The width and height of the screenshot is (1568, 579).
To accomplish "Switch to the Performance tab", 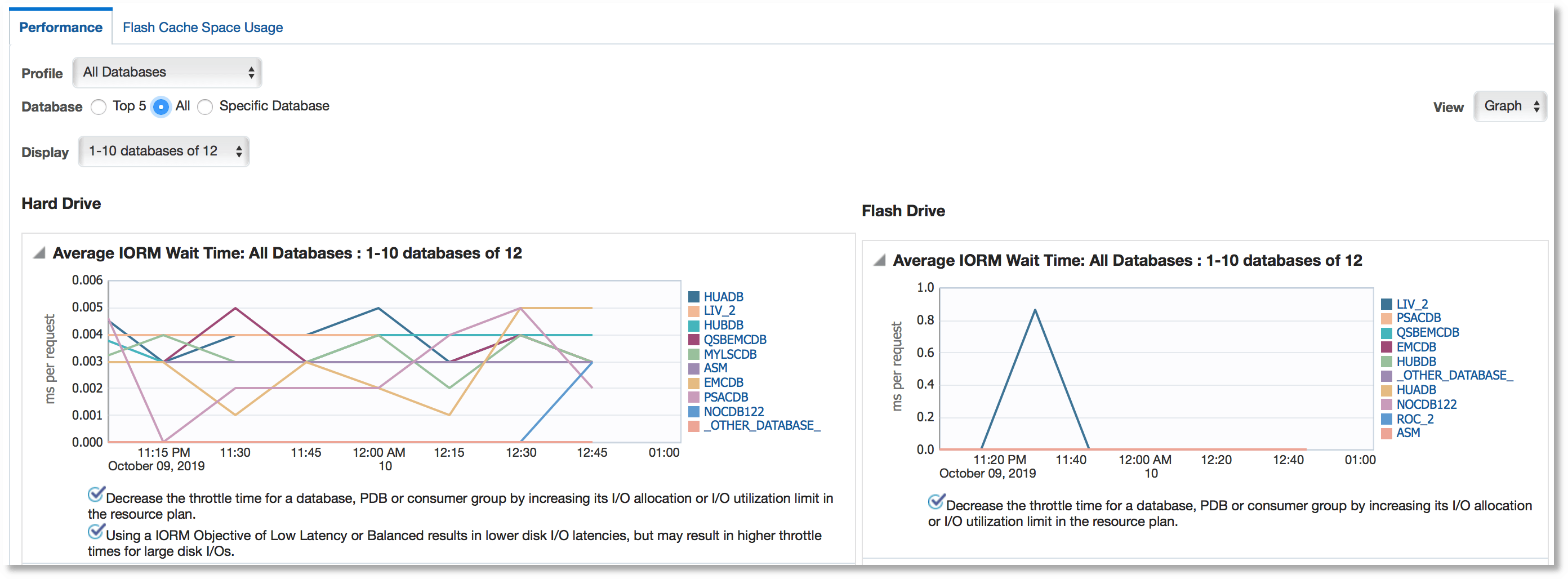I will click(60, 27).
